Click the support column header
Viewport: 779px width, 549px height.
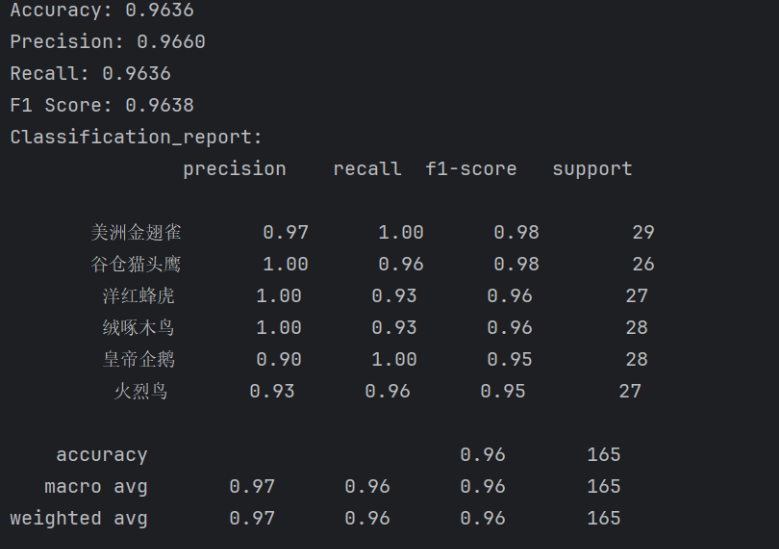coord(592,169)
